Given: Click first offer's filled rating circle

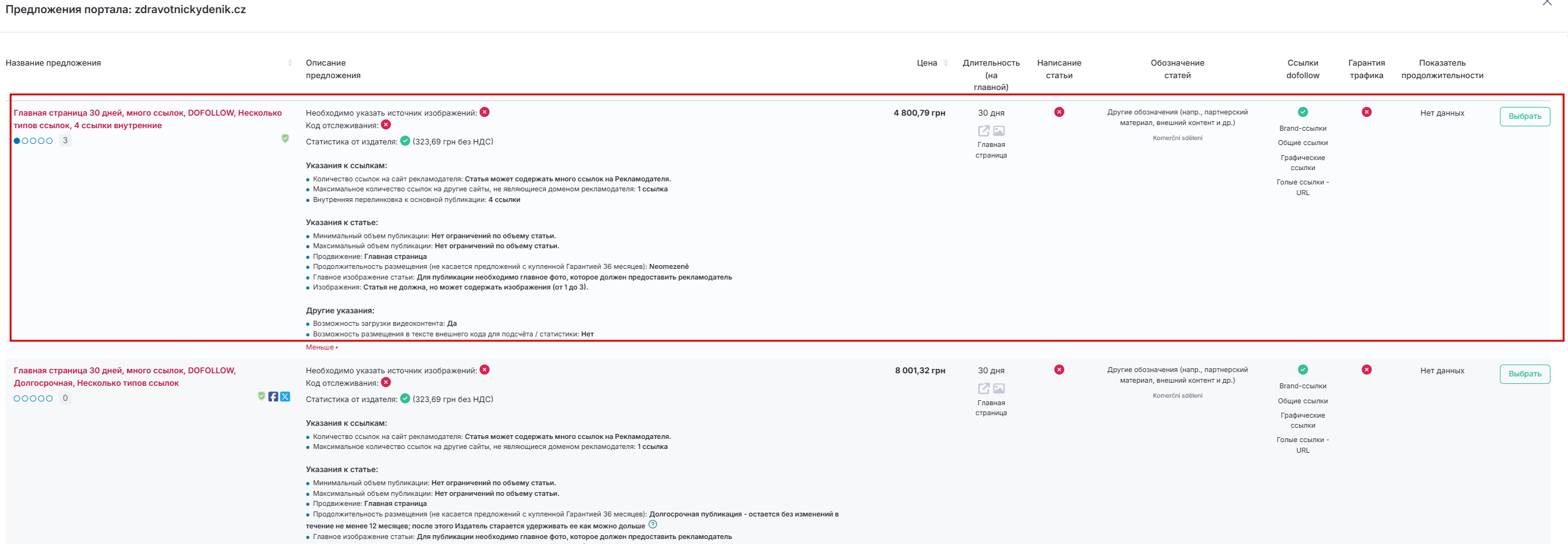Looking at the screenshot, I should click(17, 141).
